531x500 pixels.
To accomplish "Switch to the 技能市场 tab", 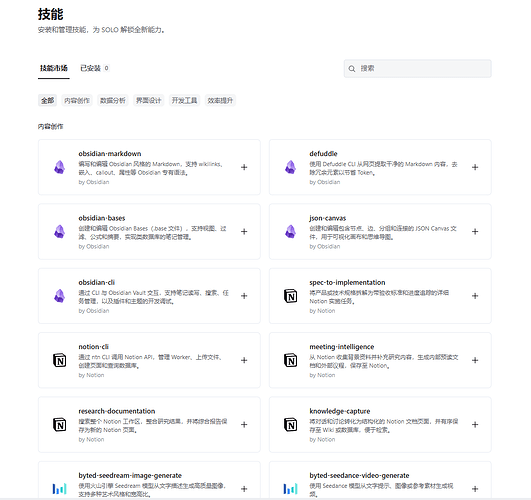I will (x=54, y=68).
